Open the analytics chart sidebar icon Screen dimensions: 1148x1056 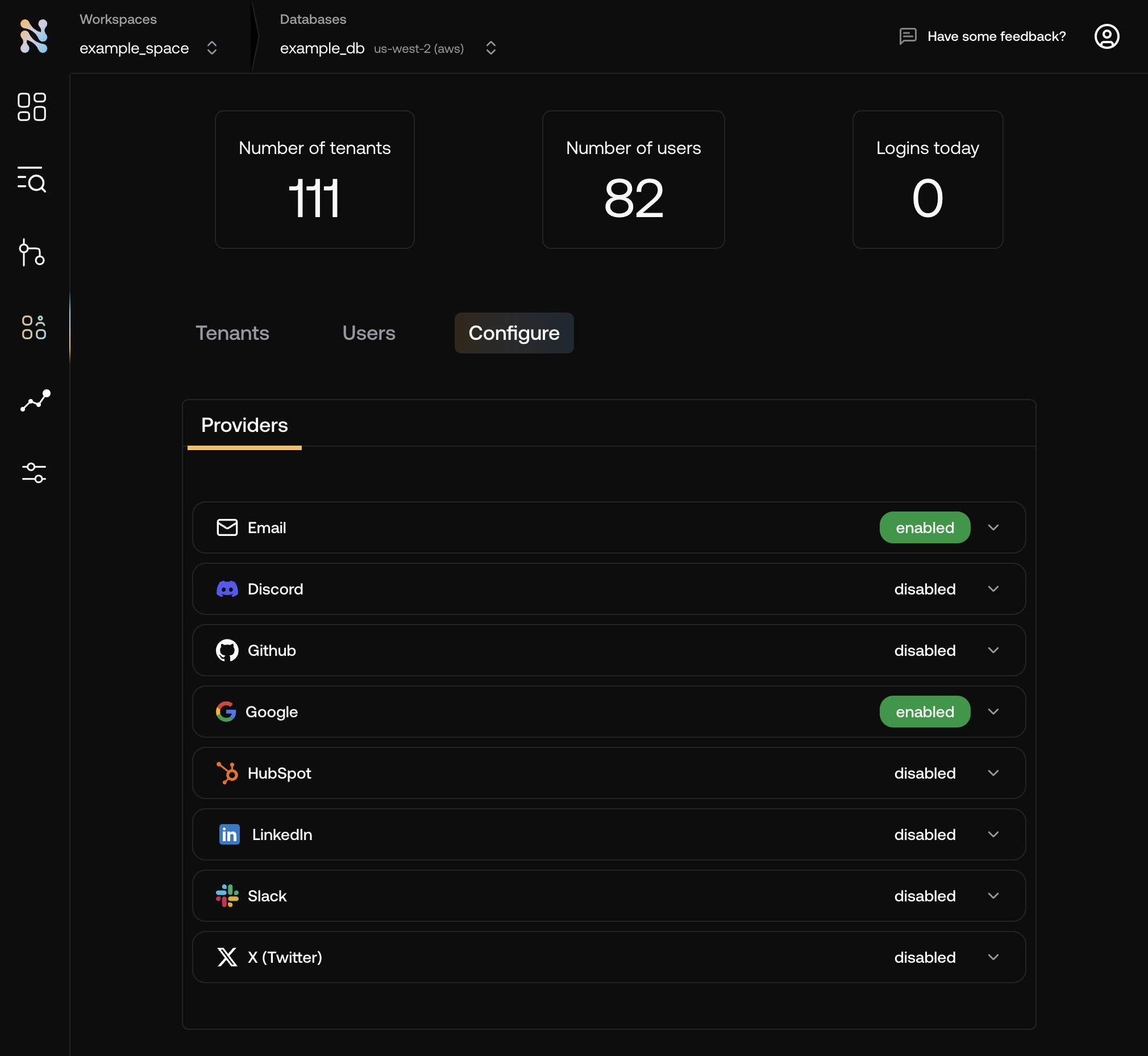tap(35, 401)
